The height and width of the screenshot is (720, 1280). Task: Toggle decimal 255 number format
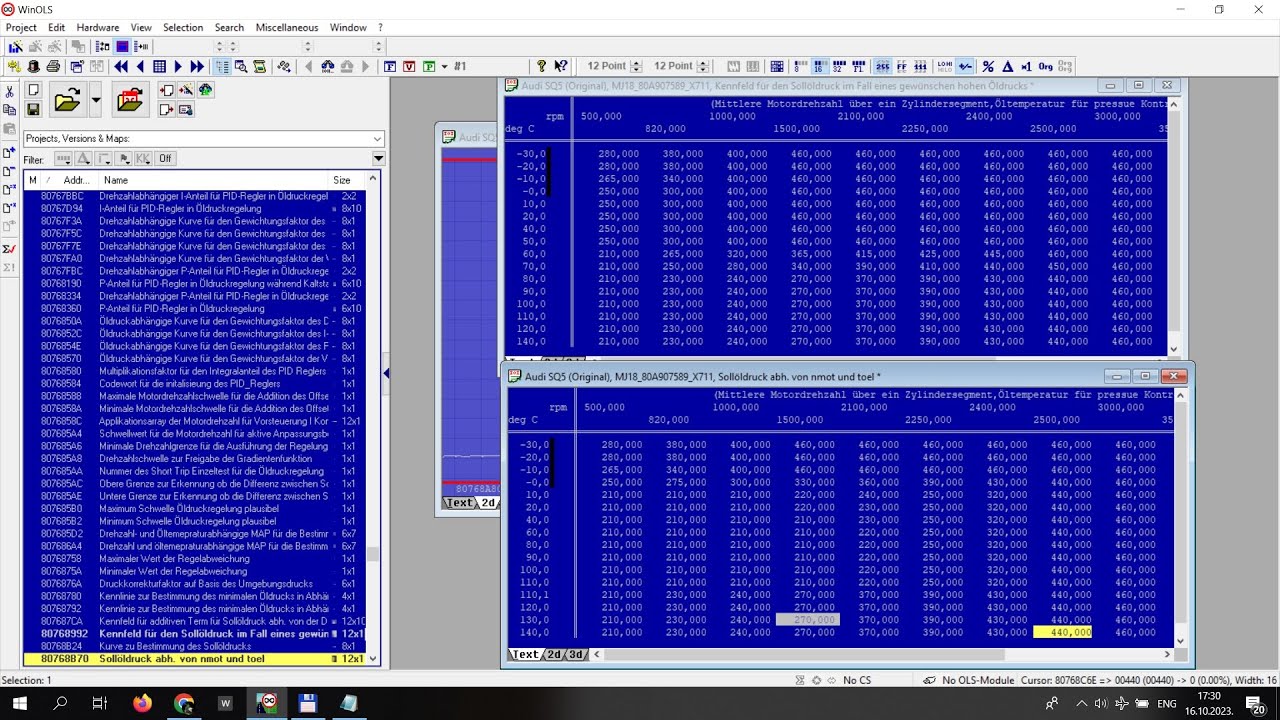[x=883, y=66]
